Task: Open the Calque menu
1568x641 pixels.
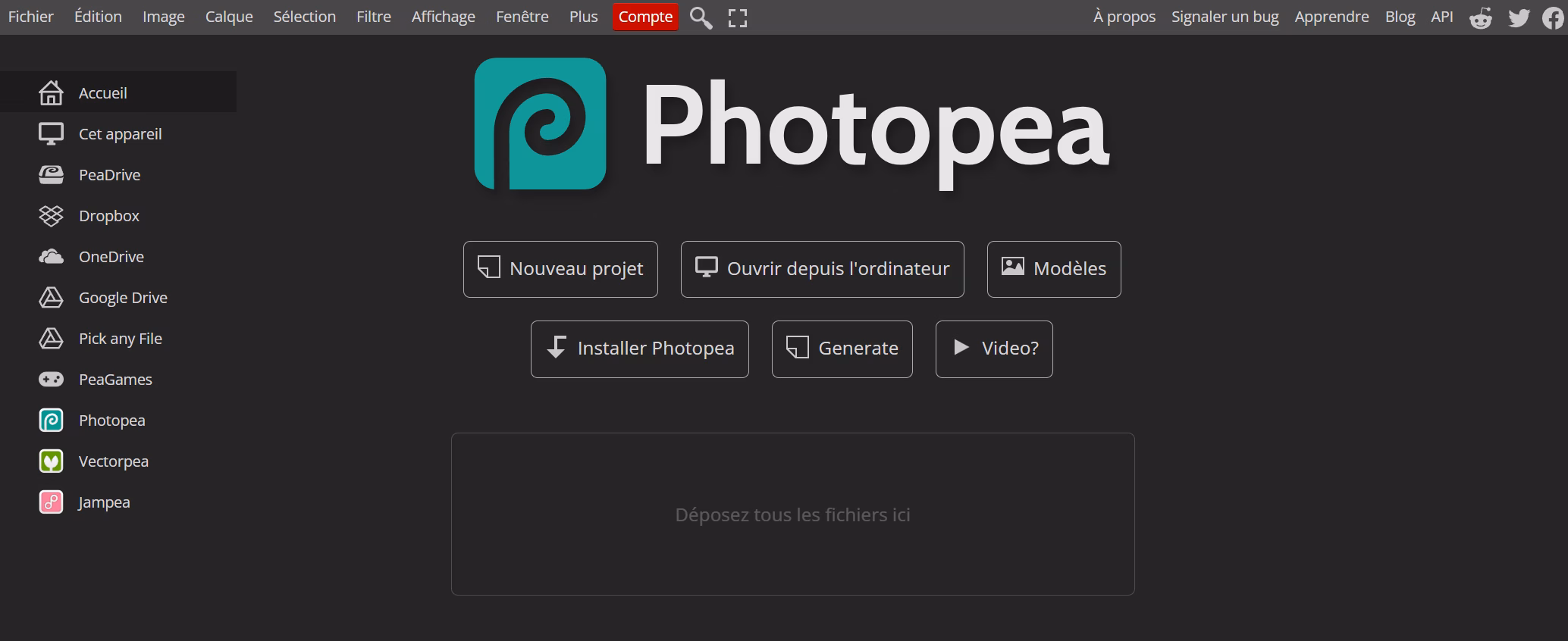Action: click(x=229, y=17)
